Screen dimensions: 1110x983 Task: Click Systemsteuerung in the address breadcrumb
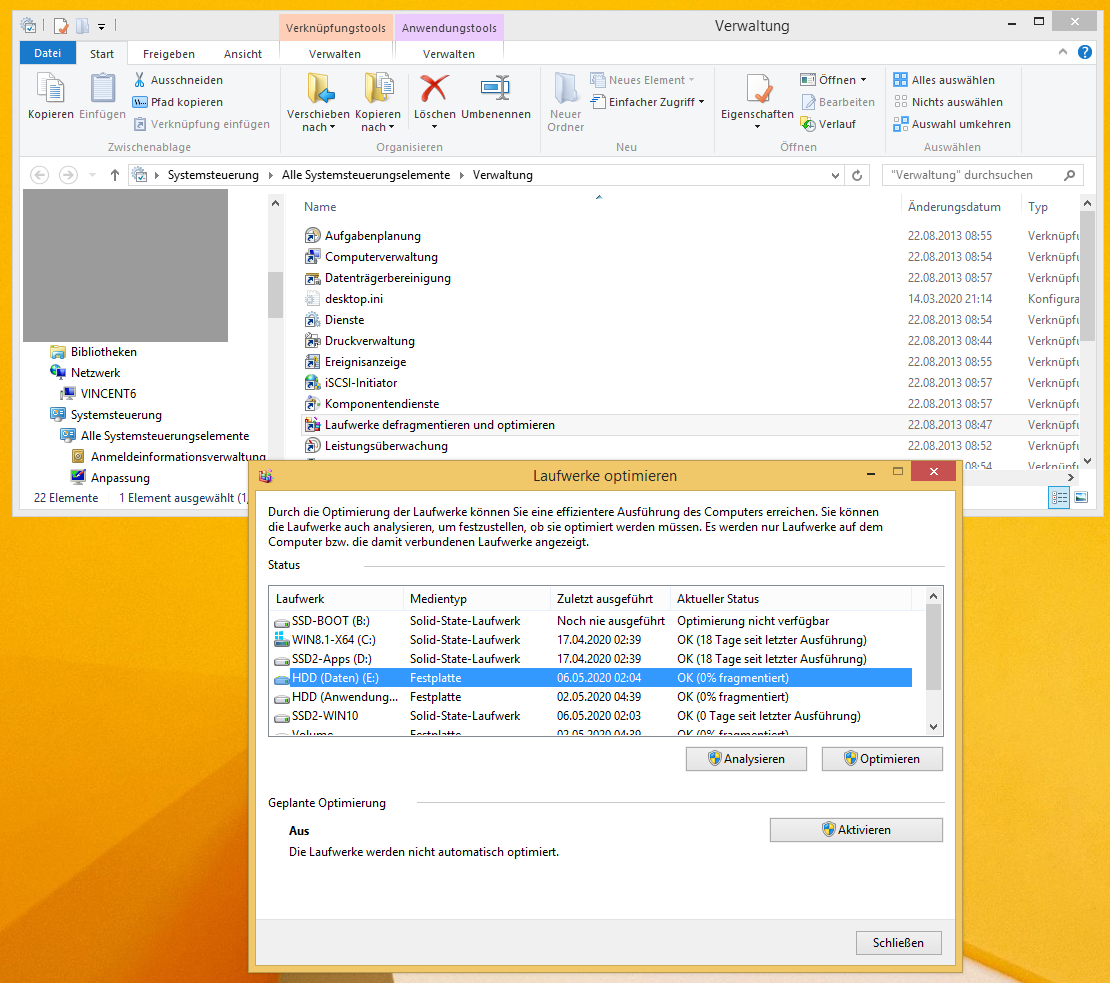point(213,175)
